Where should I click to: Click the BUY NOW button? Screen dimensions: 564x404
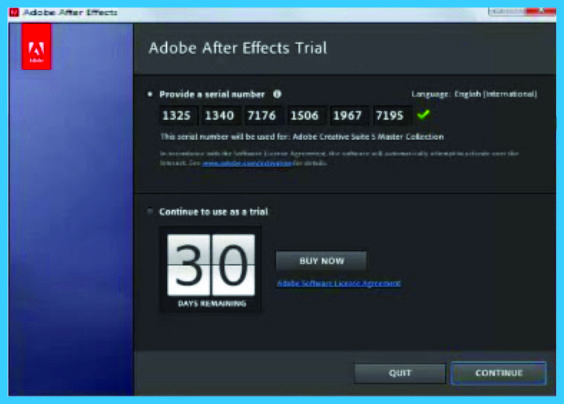321,261
